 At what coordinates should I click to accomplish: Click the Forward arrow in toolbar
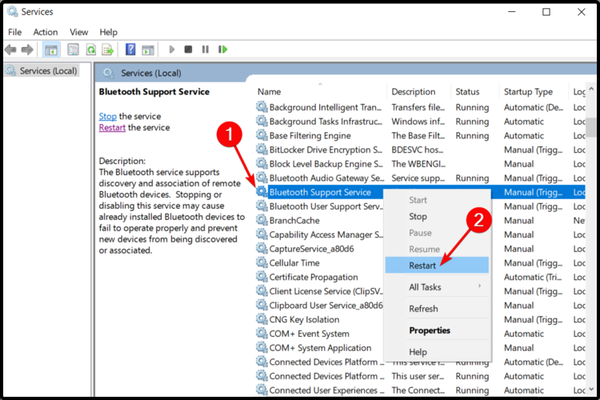pos(27,49)
